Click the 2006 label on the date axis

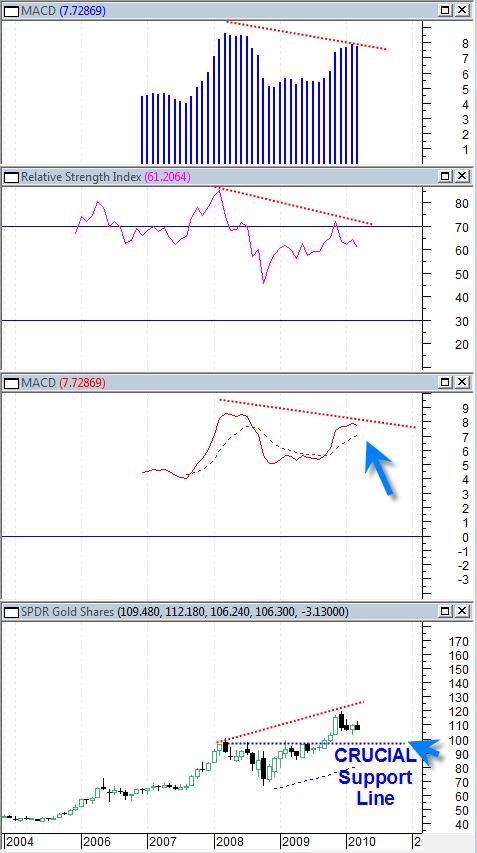click(x=95, y=842)
